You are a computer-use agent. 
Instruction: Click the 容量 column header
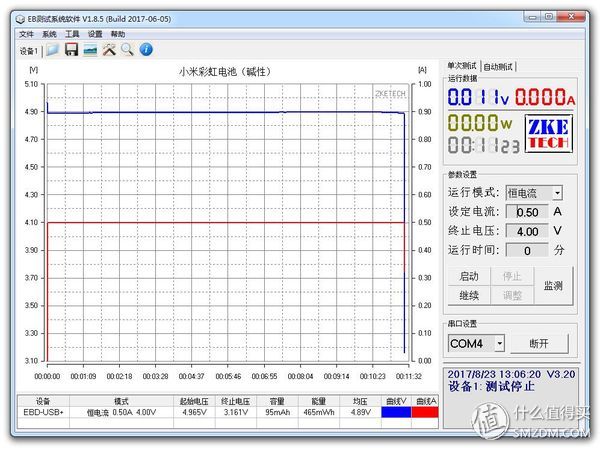[277, 401]
